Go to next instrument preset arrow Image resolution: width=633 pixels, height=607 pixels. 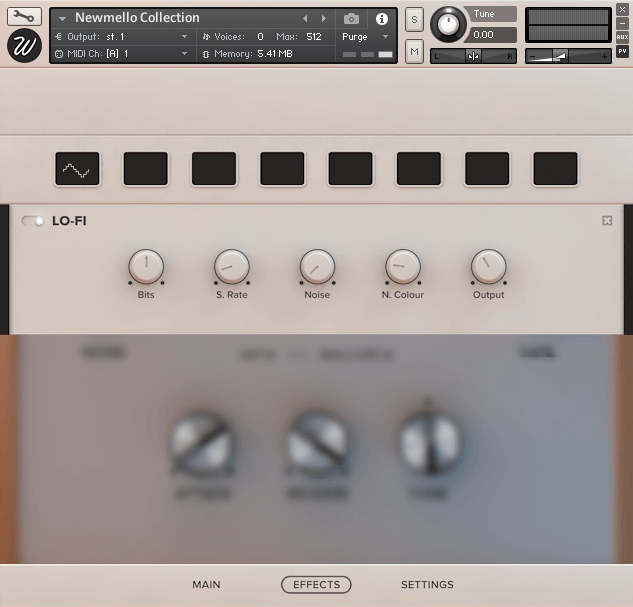[324, 19]
